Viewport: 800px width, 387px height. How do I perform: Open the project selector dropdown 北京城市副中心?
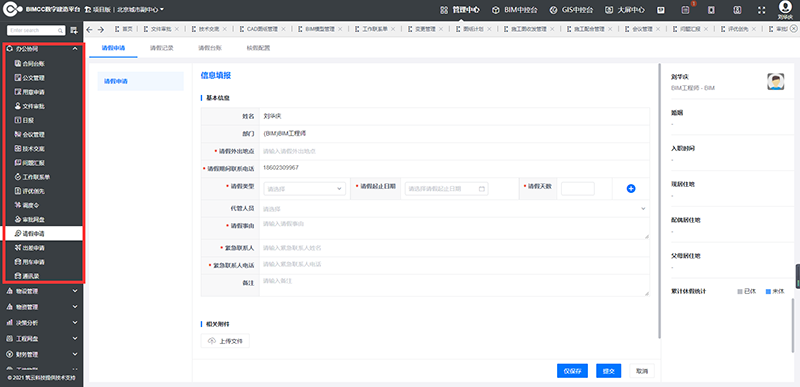140,10
